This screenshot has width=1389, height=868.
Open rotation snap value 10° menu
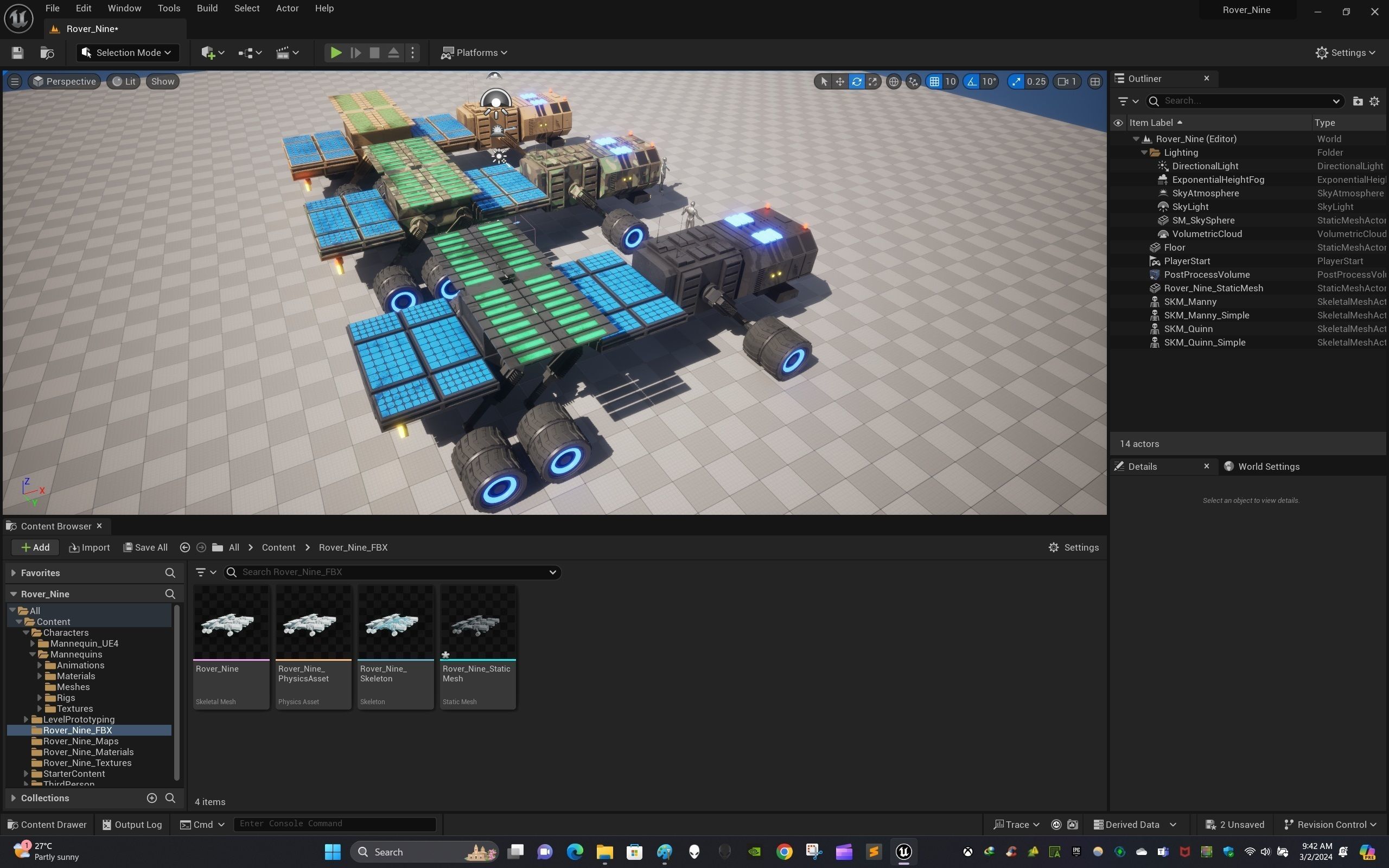989,81
